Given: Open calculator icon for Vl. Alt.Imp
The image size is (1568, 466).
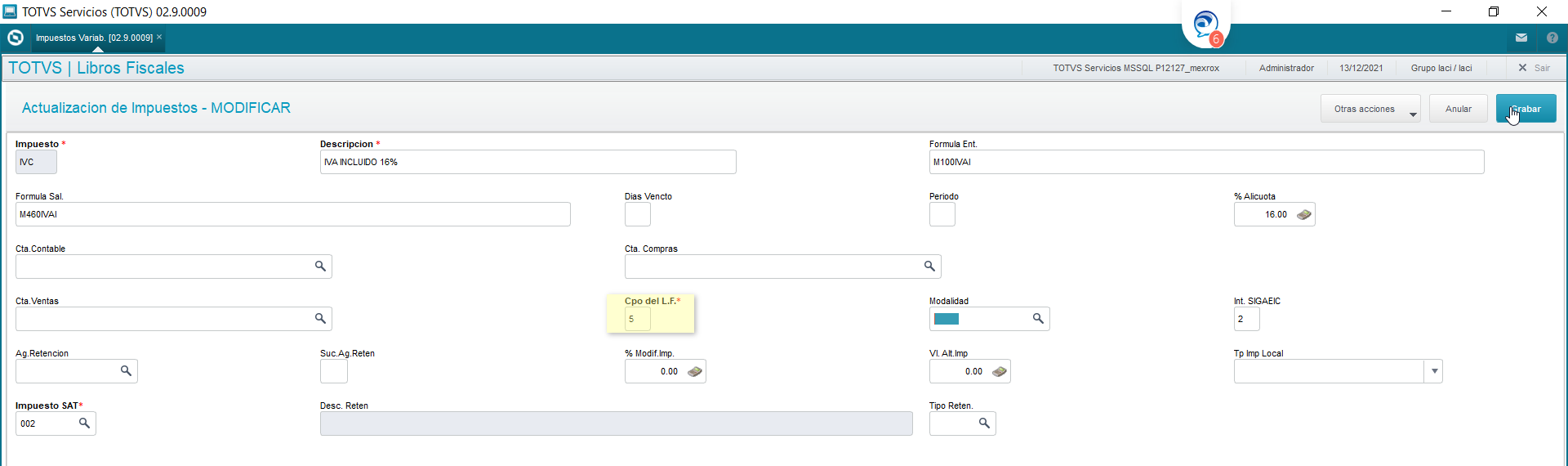Looking at the screenshot, I should [x=1000, y=371].
